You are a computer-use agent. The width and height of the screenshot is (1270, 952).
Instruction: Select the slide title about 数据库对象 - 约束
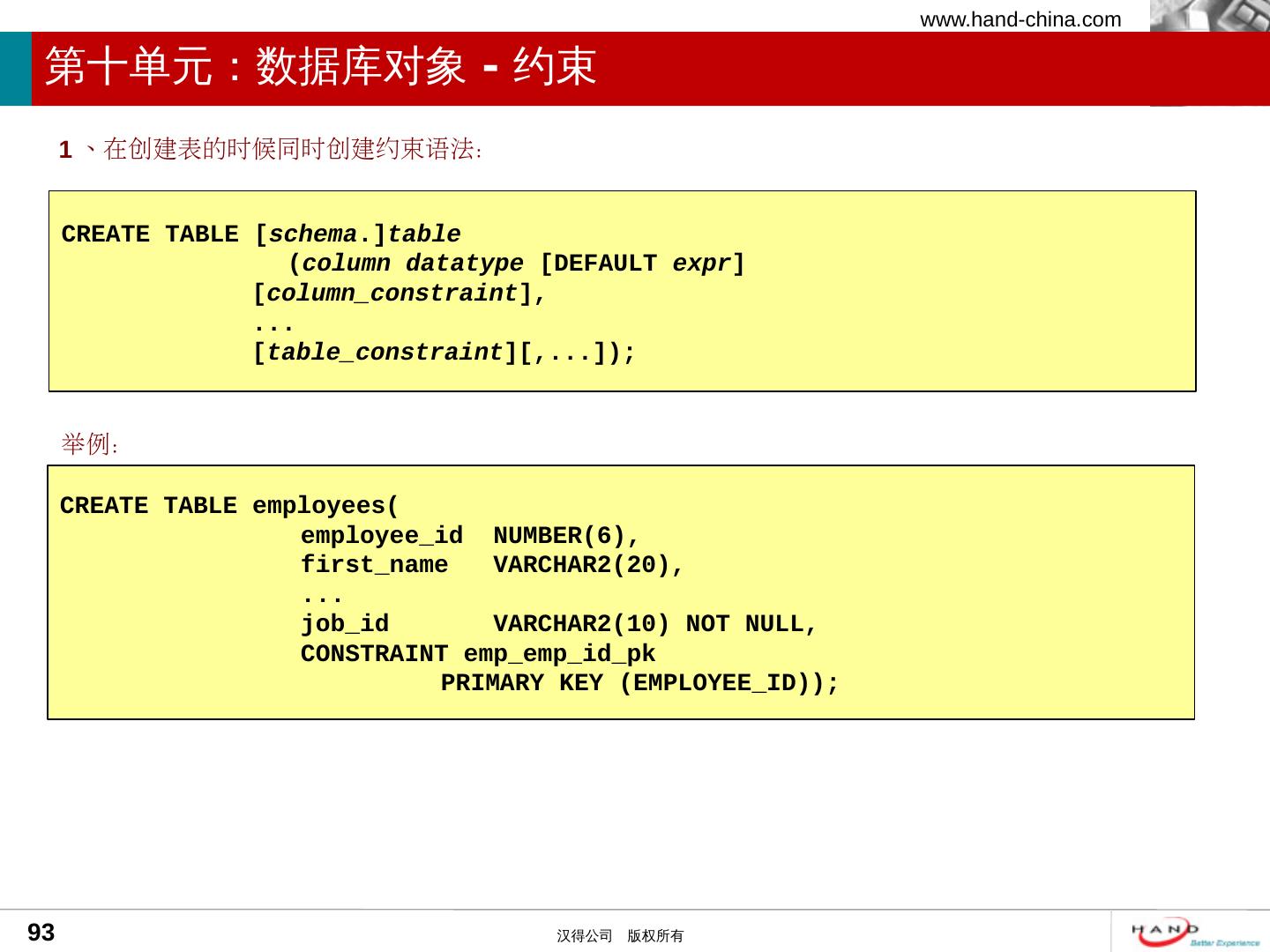click(x=321, y=67)
